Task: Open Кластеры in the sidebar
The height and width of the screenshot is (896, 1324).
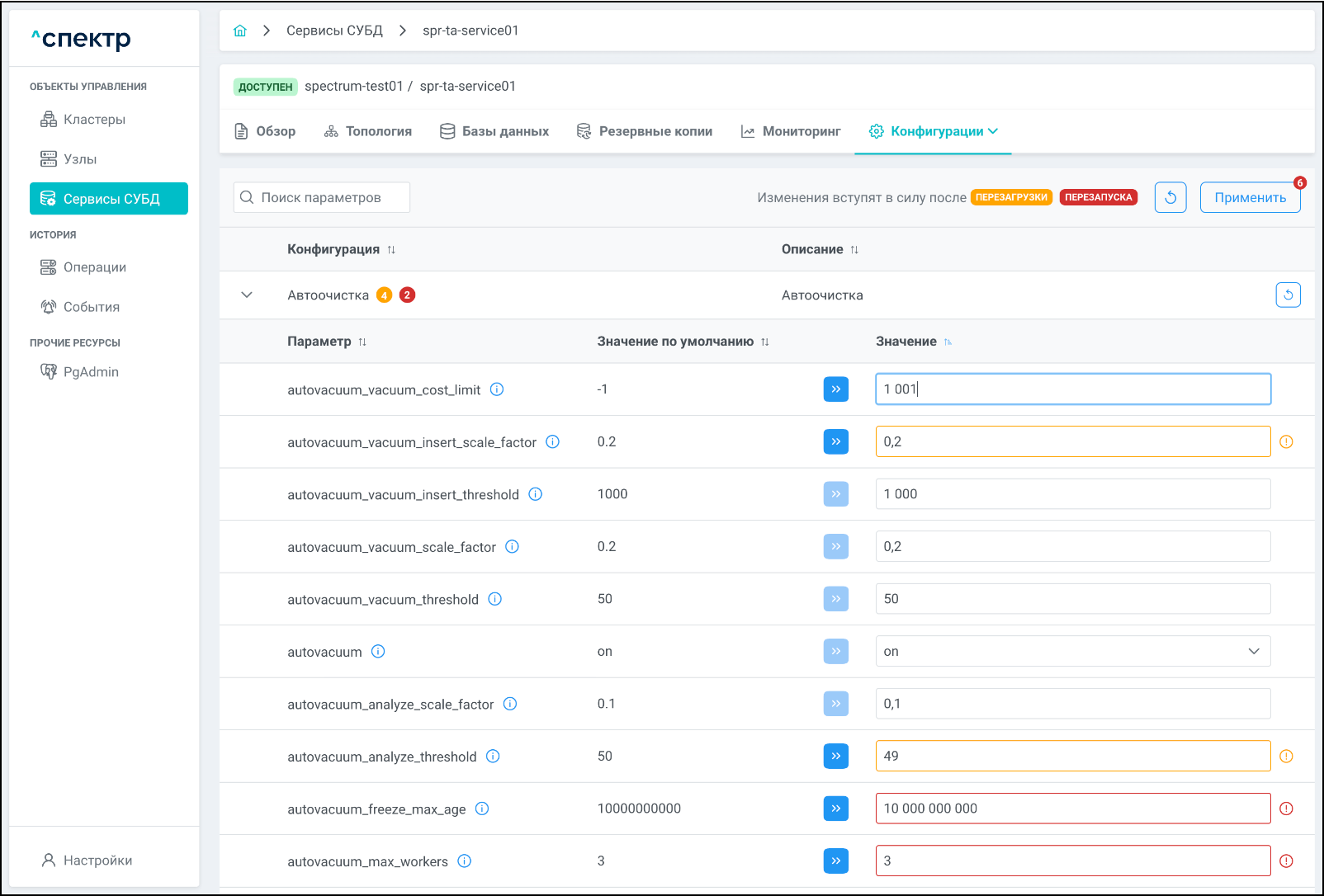Action: (x=94, y=120)
